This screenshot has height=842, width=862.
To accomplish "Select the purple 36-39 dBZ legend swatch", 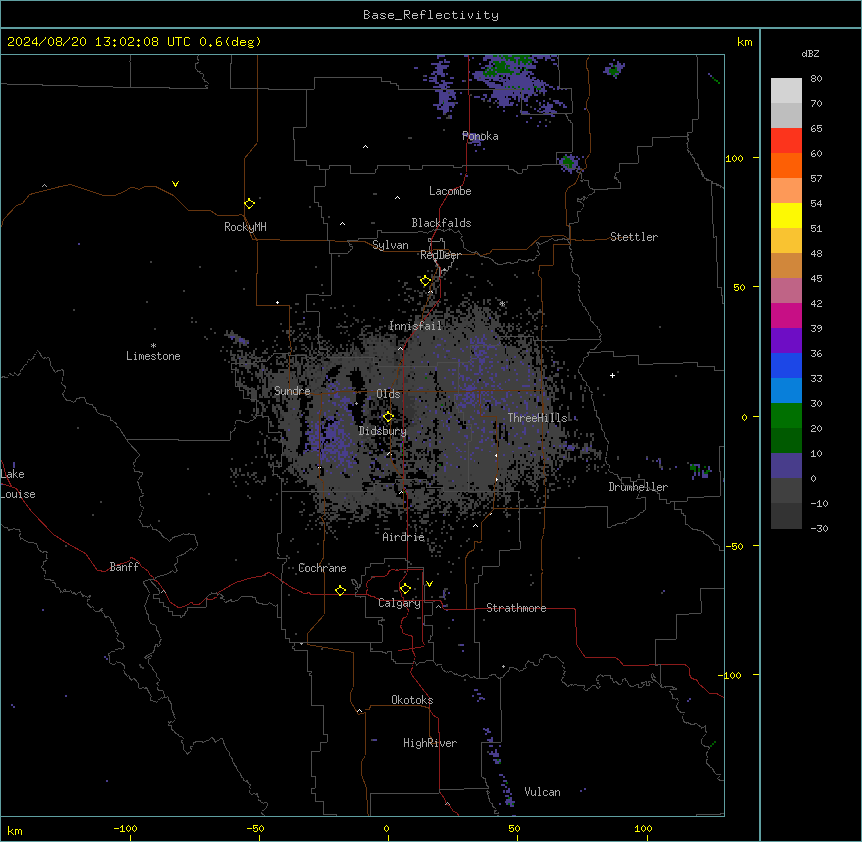I will (786, 341).
